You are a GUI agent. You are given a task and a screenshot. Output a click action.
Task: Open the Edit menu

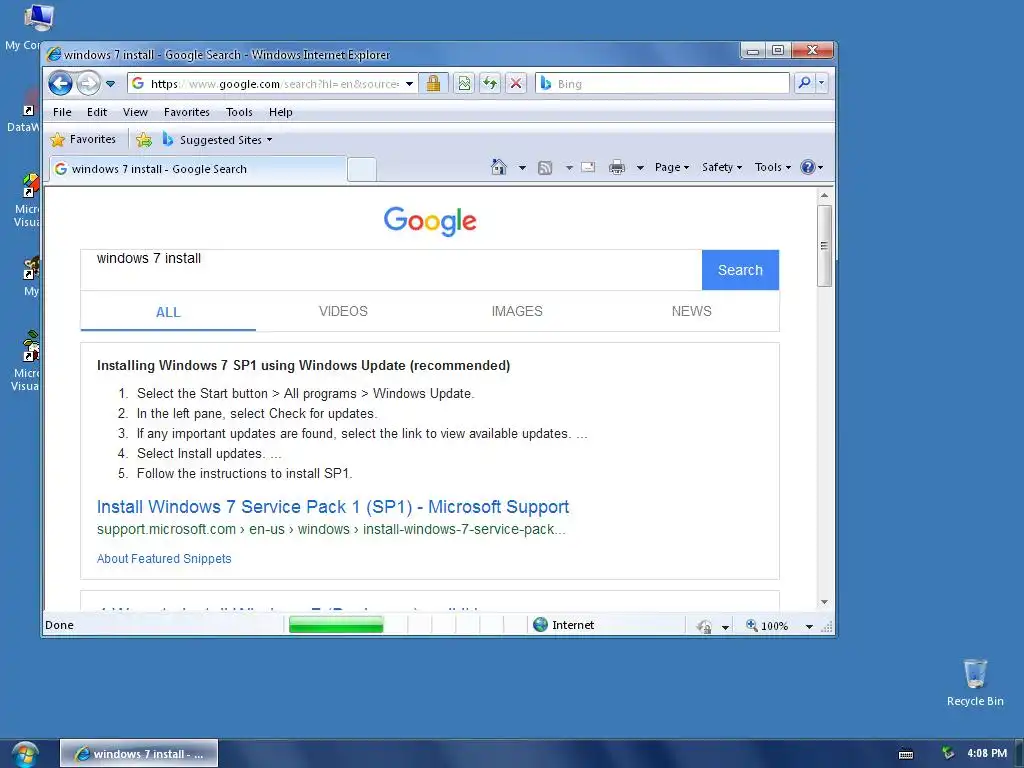coord(97,112)
